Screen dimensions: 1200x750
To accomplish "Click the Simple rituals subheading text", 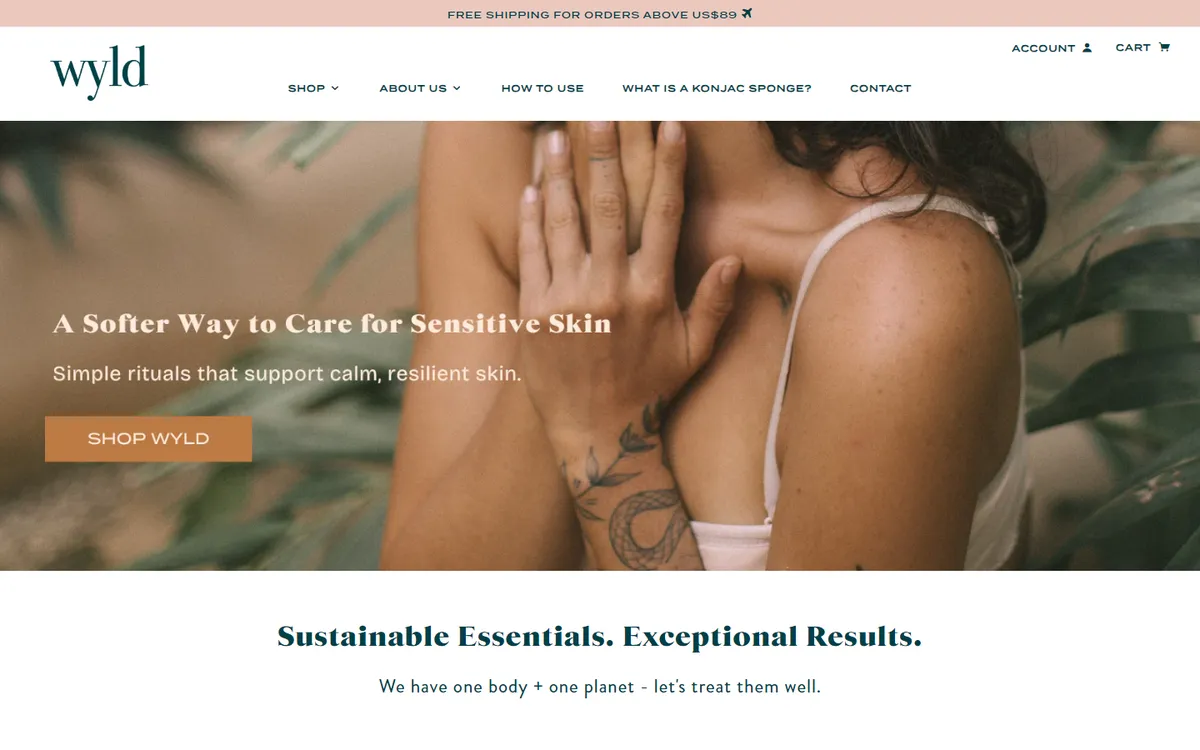I will click(x=287, y=374).
